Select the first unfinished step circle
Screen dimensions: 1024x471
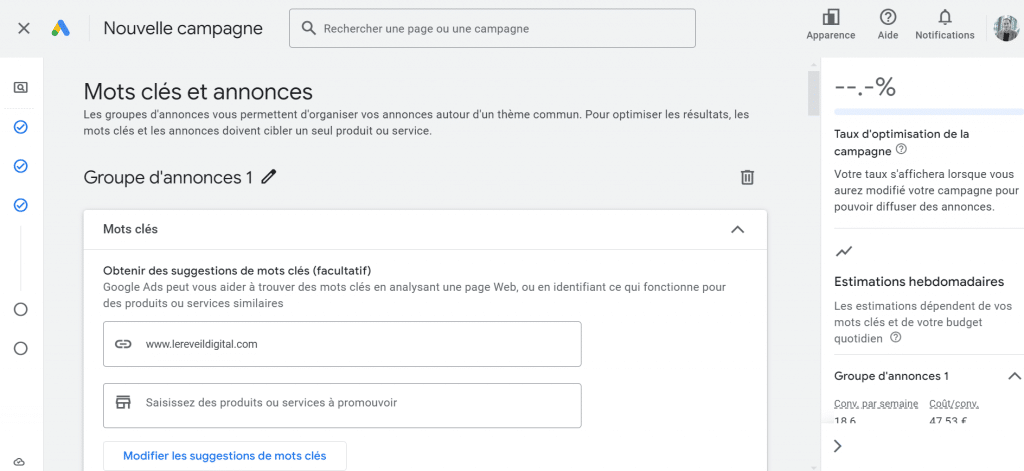coord(21,310)
